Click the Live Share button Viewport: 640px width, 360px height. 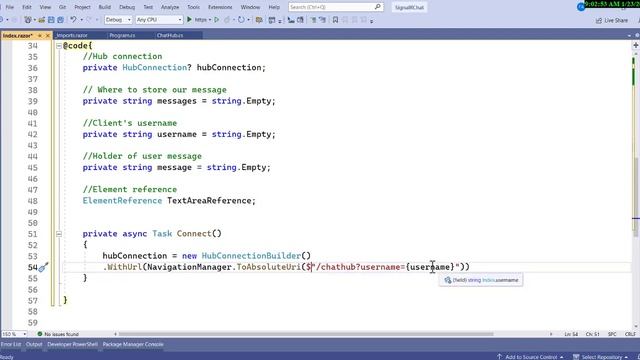[612, 20]
